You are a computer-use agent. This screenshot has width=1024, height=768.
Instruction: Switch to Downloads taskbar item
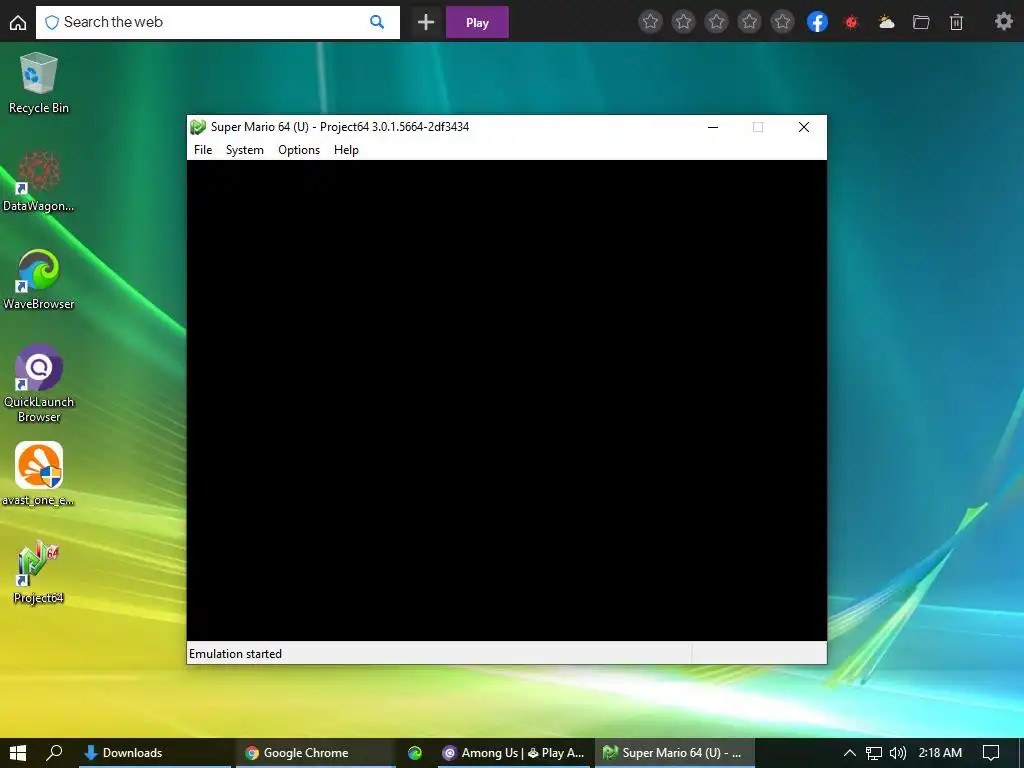(155, 753)
